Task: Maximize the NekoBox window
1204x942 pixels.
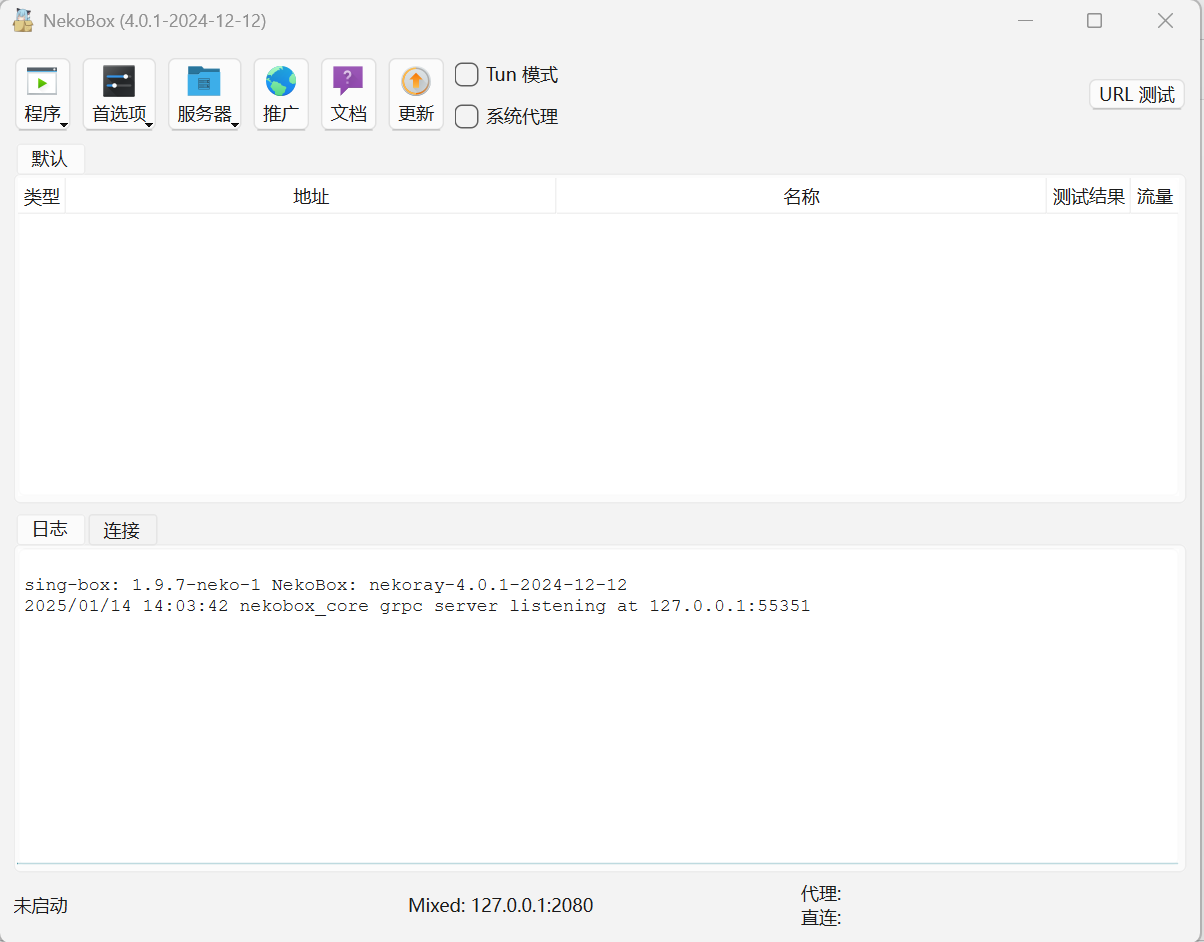Action: click(1094, 21)
